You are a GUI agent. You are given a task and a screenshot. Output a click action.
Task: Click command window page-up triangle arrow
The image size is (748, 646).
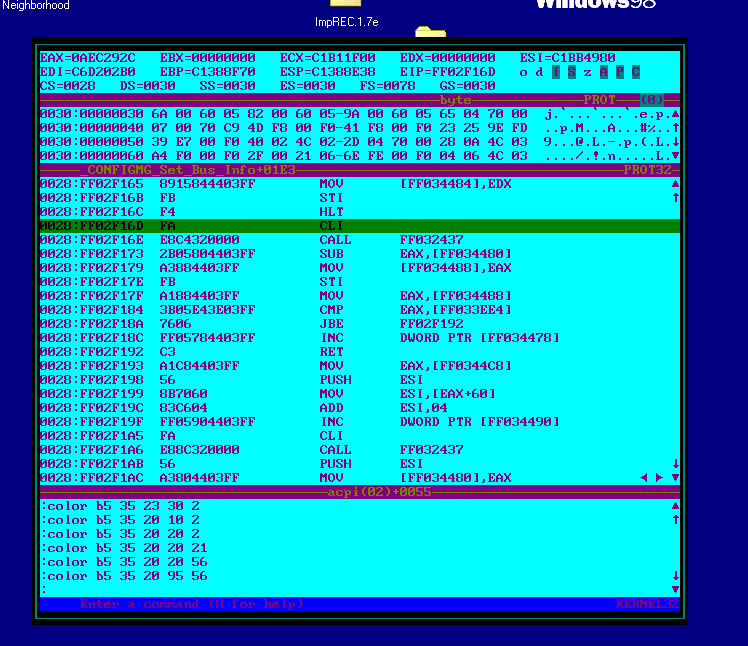click(675, 506)
